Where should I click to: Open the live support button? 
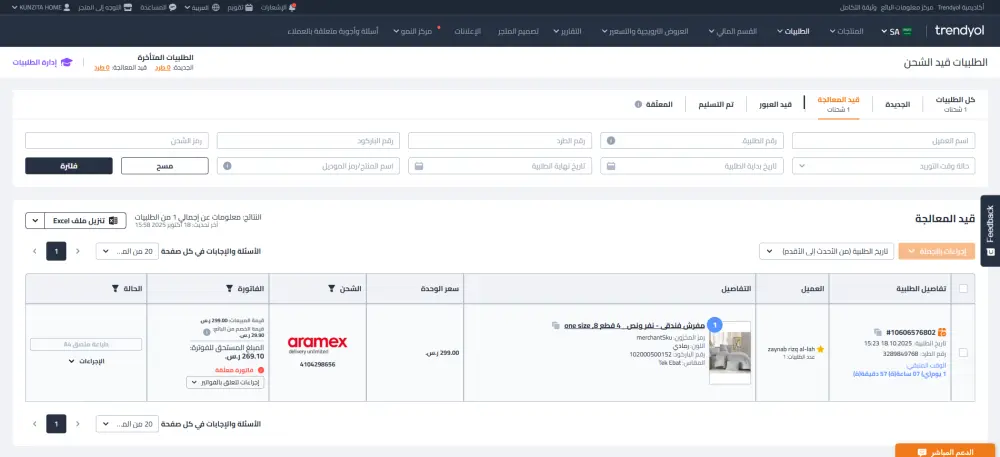click(945, 451)
